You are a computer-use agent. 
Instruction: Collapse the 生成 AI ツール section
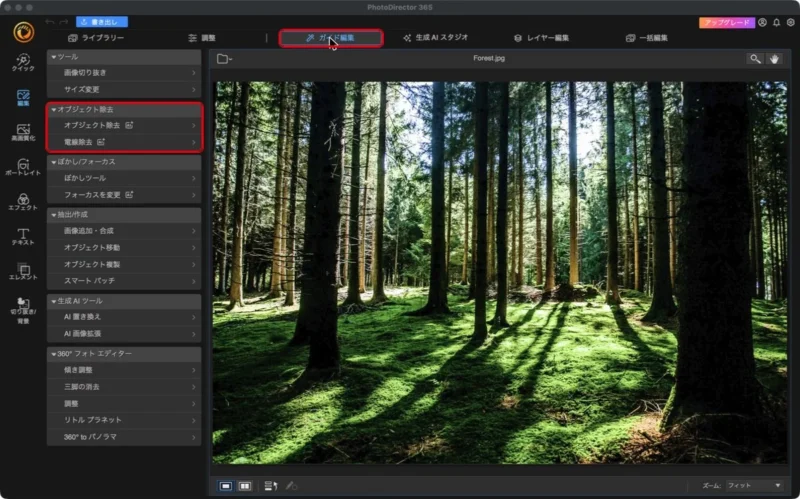point(124,301)
